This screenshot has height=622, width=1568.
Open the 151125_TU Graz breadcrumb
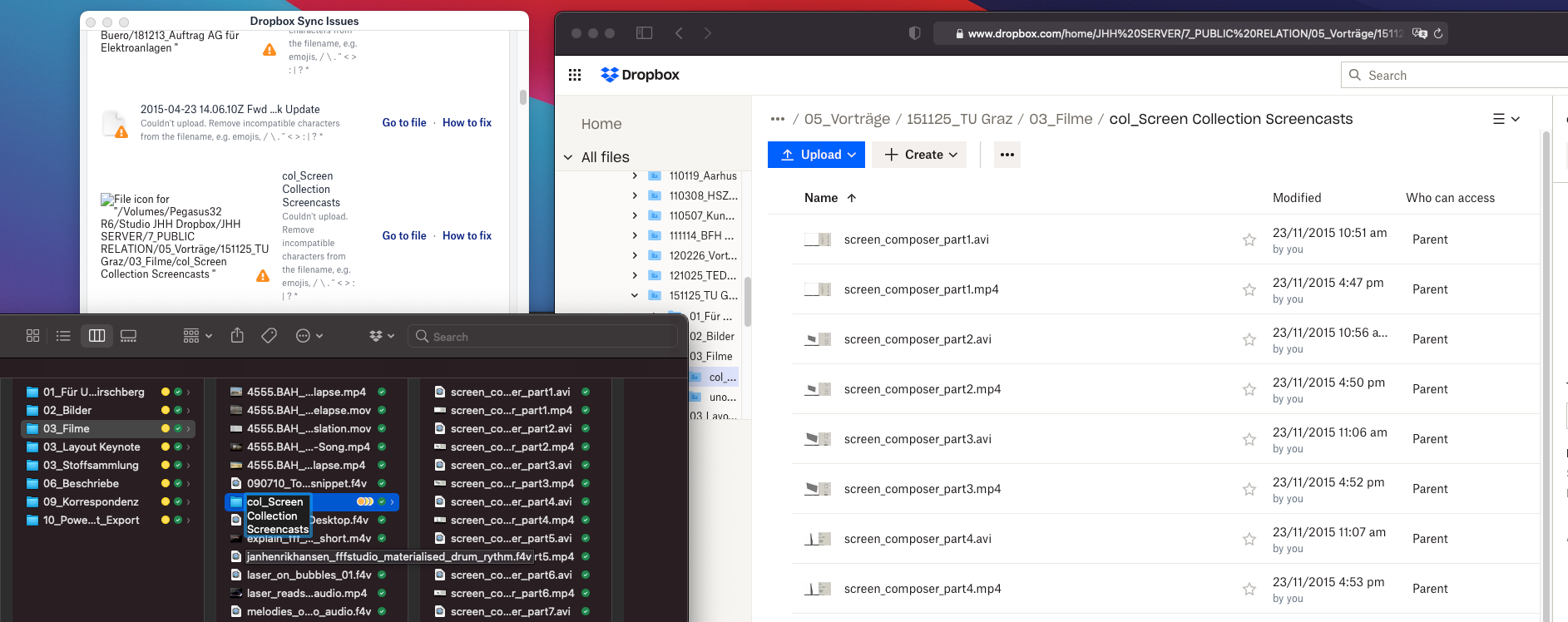959,119
